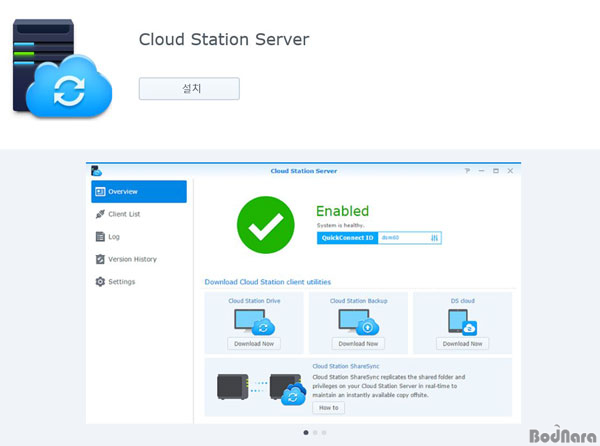Select the first screenshot carousel dot
Screen dimensions: 600x446
pos(306,433)
